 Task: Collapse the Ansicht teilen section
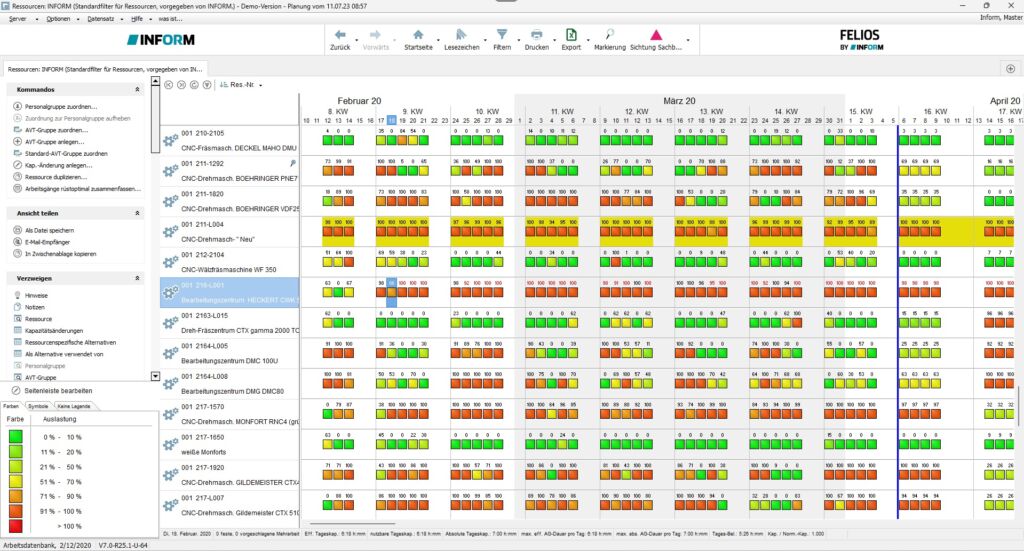pyautogui.click(x=137, y=213)
